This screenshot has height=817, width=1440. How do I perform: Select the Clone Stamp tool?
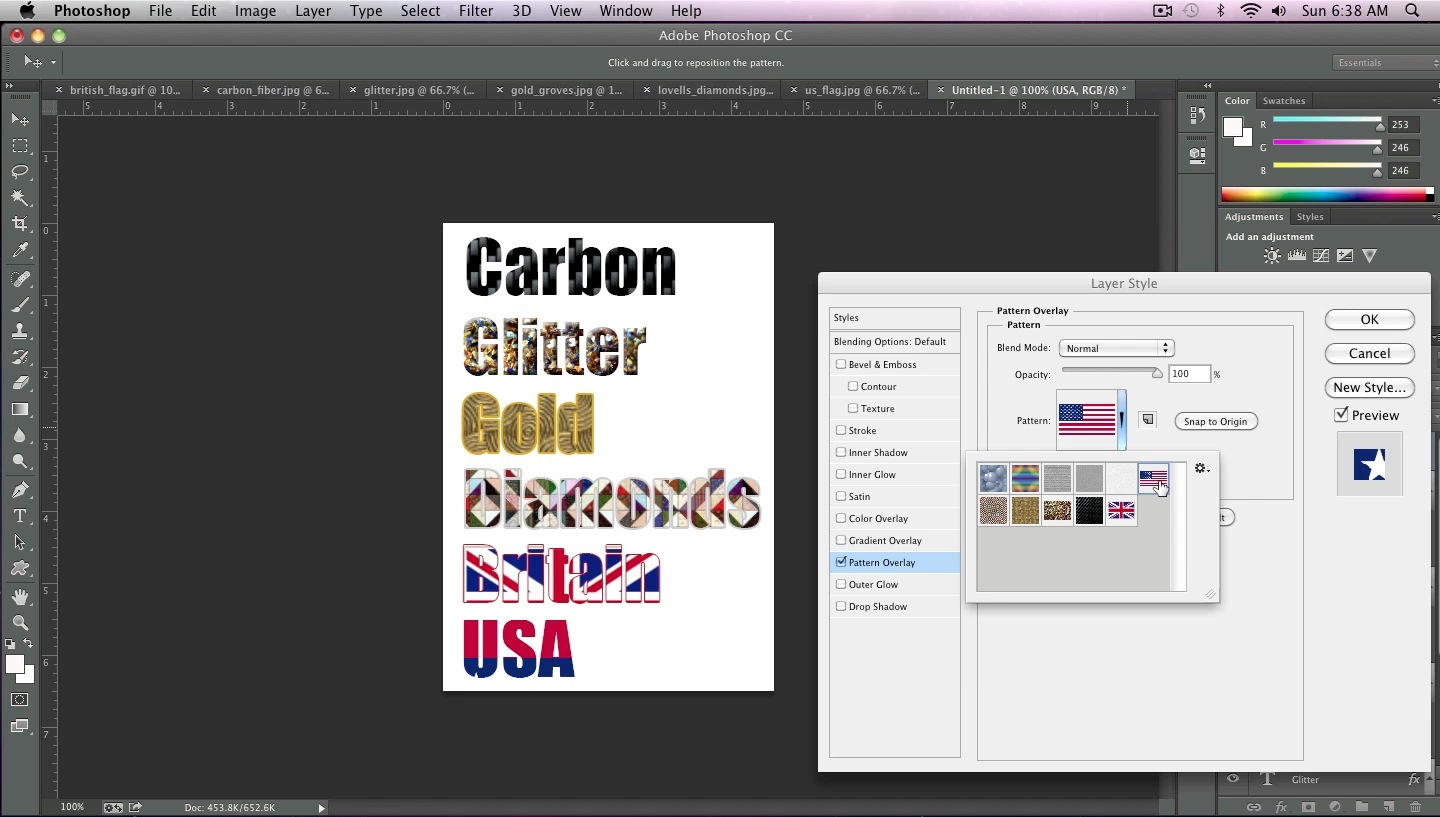coord(20,331)
